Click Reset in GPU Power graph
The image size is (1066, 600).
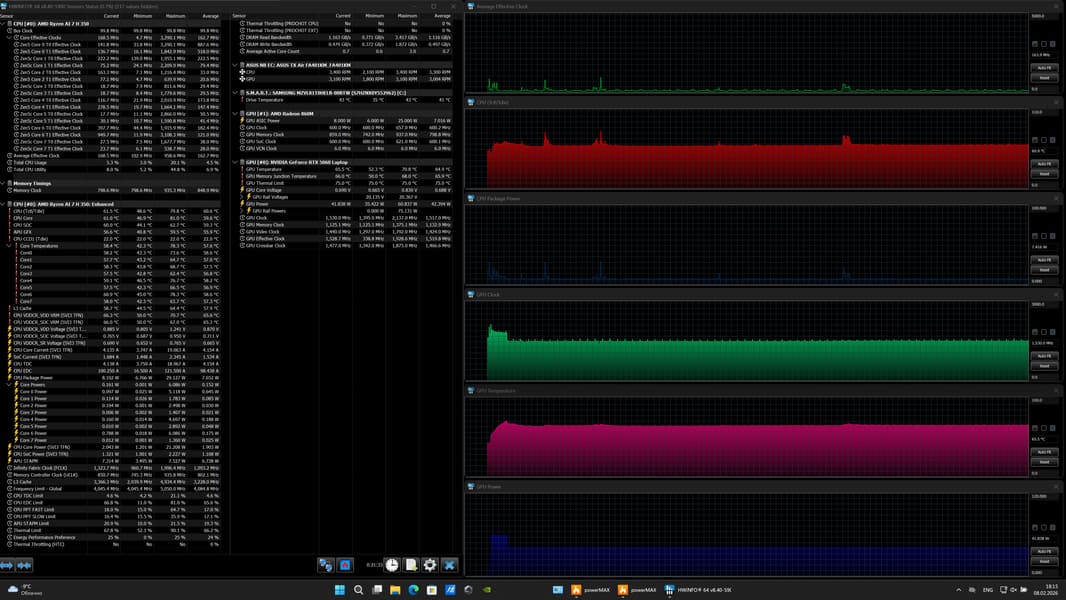[1044, 561]
